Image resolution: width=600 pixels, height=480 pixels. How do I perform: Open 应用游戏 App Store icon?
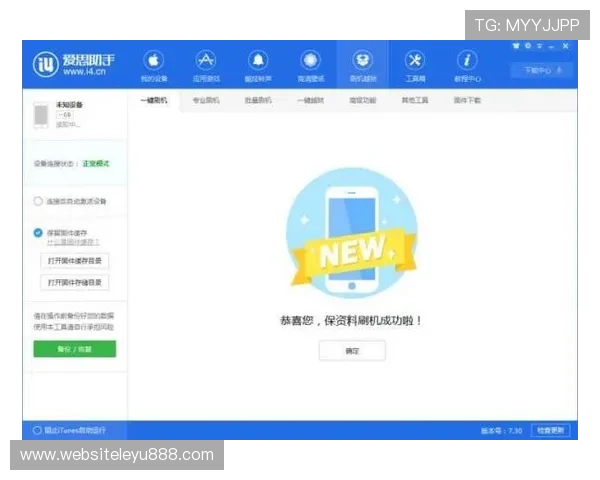pyautogui.click(x=206, y=60)
